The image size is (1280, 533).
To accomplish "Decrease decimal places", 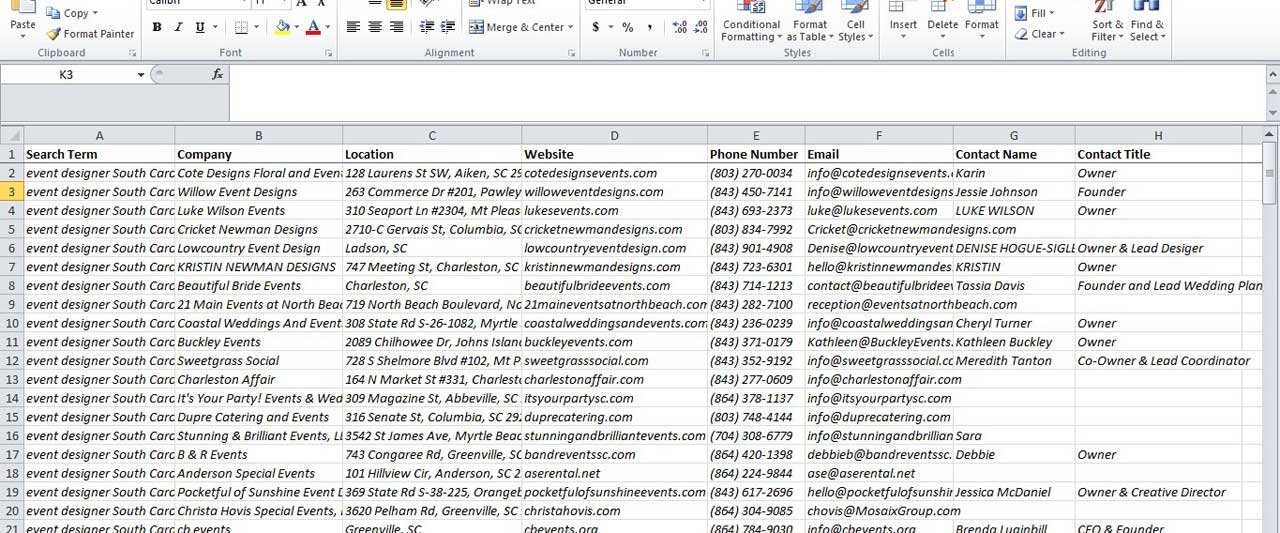I will [701, 27].
